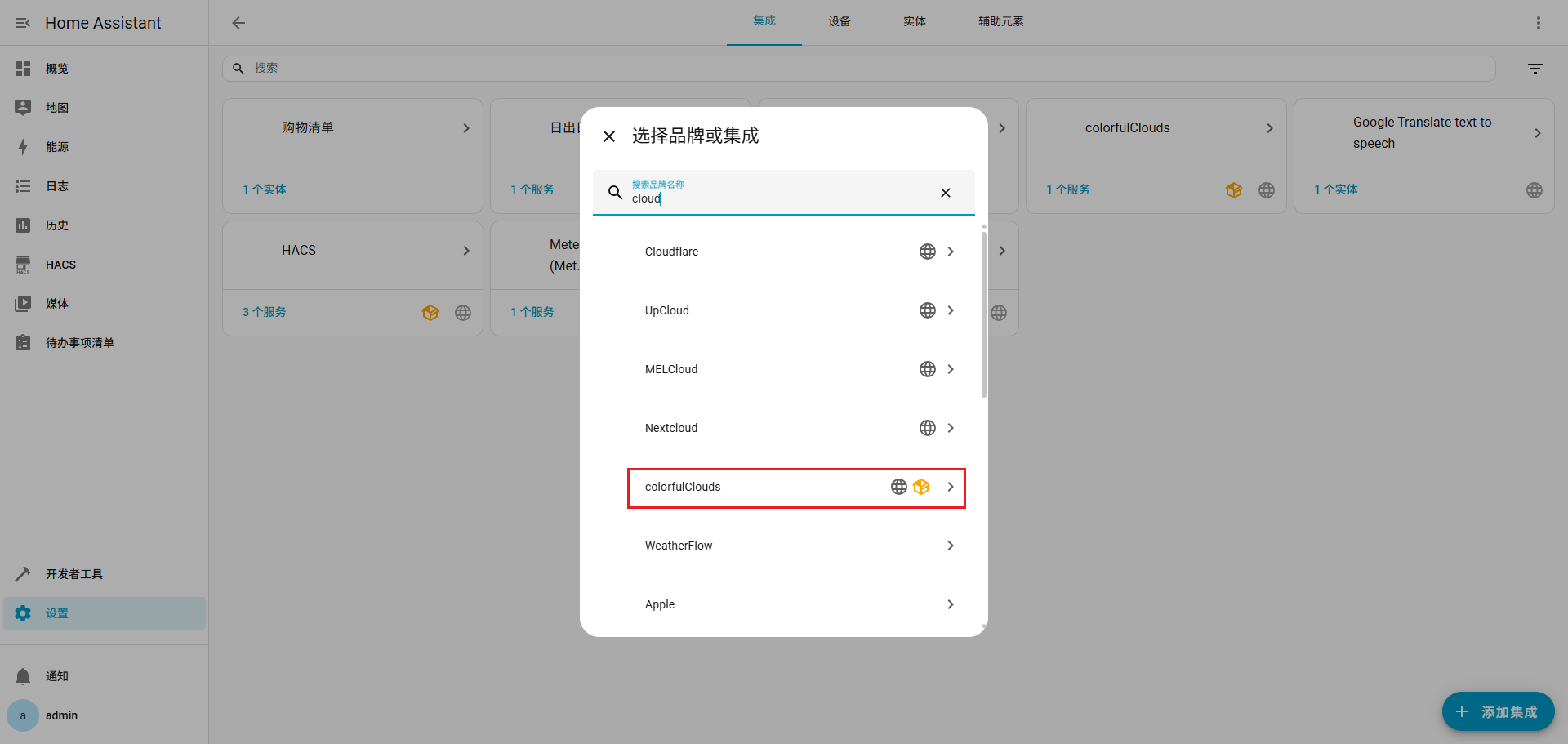Switch to the 设备 tab
The height and width of the screenshot is (744, 1568).
839,21
